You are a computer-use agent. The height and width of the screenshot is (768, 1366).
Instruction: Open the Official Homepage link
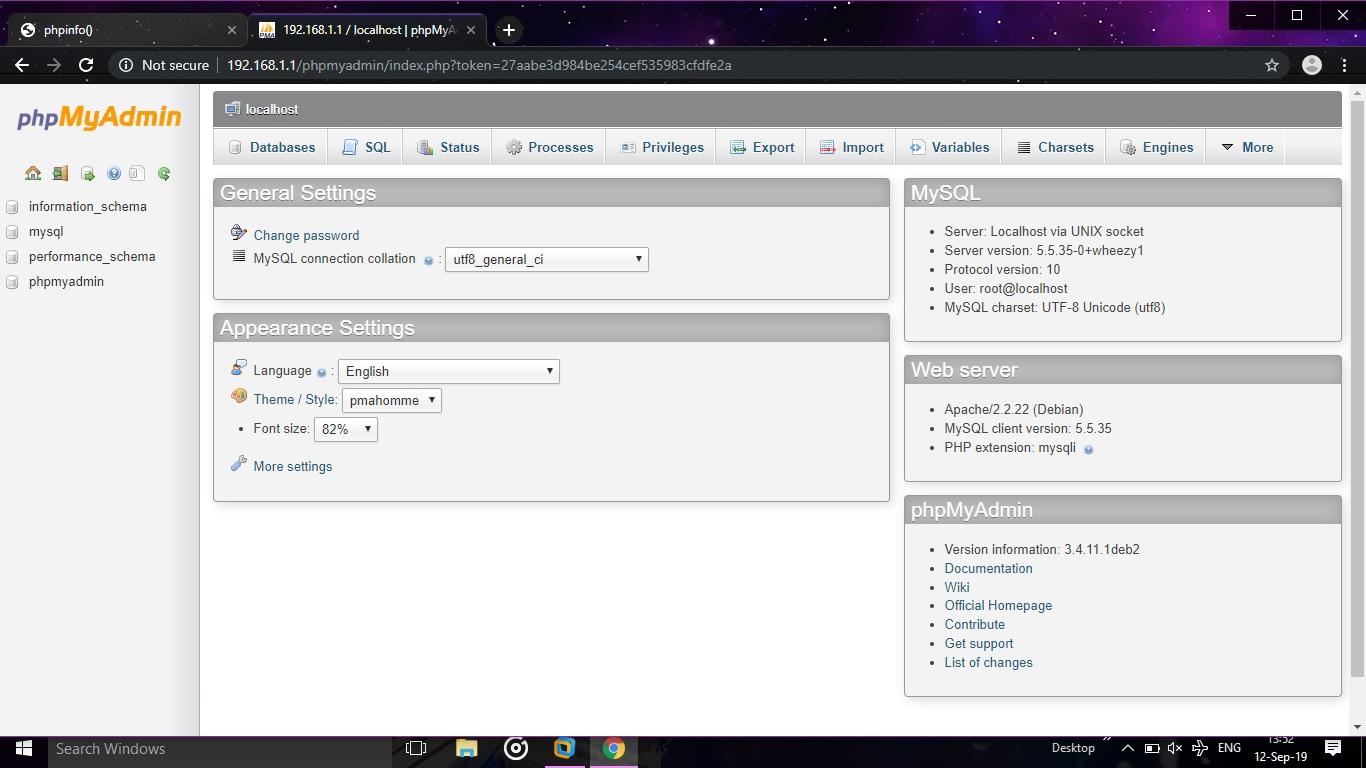998,605
